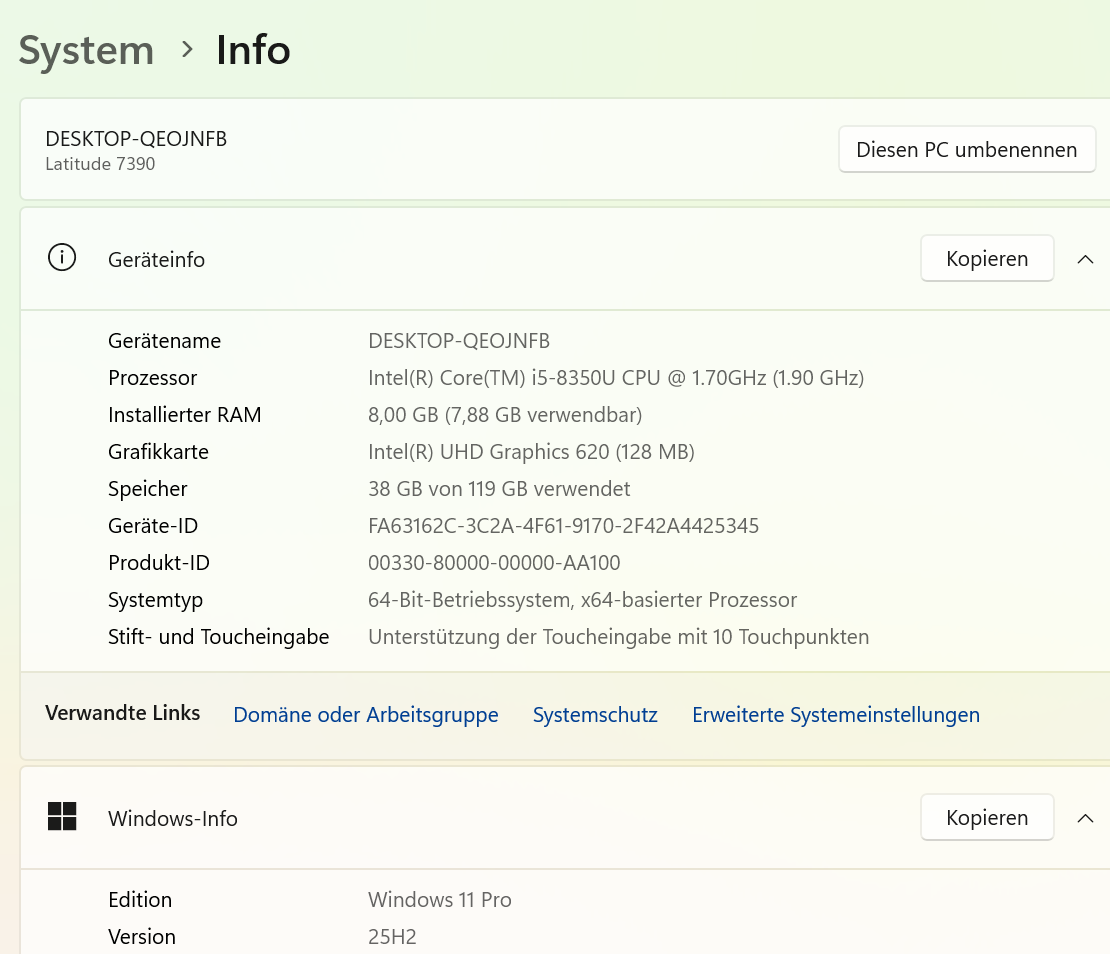Click the Installierter RAM label
1110x954 pixels.
tap(185, 415)
